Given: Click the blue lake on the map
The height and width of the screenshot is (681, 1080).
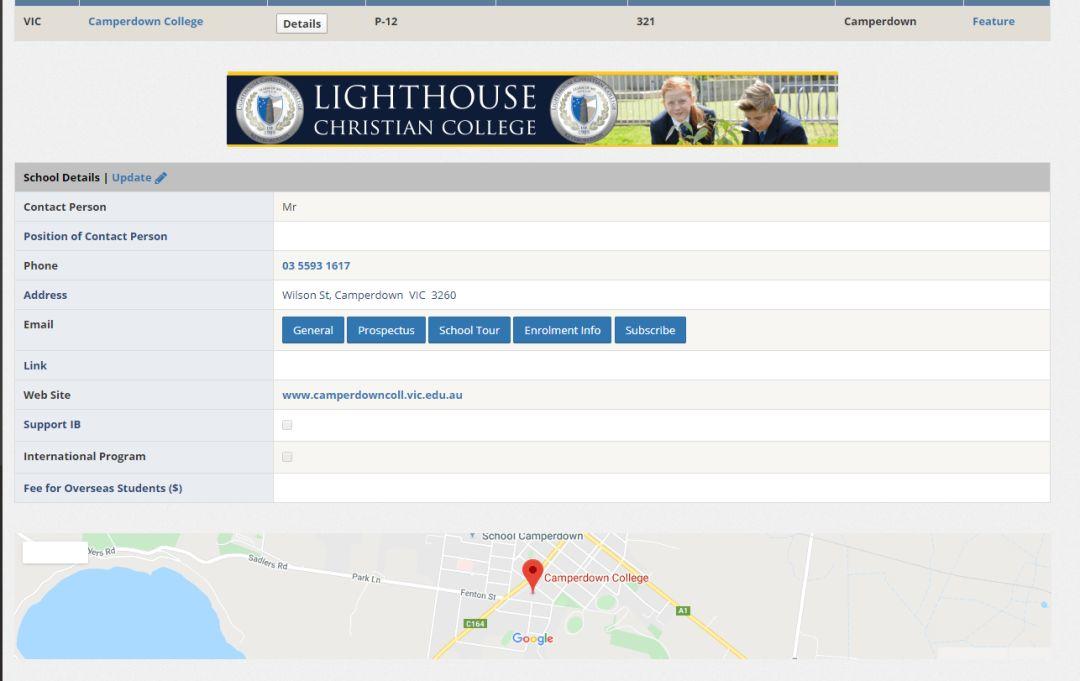Looking at the screenshot, I should tap(124, 616).
